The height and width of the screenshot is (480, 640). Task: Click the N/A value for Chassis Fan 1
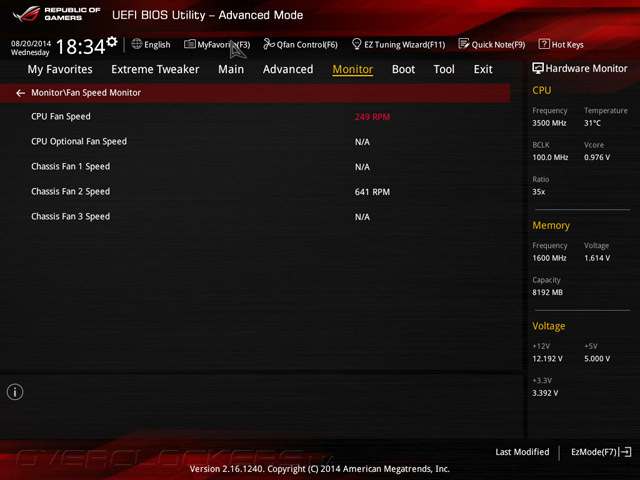(362, 167)
